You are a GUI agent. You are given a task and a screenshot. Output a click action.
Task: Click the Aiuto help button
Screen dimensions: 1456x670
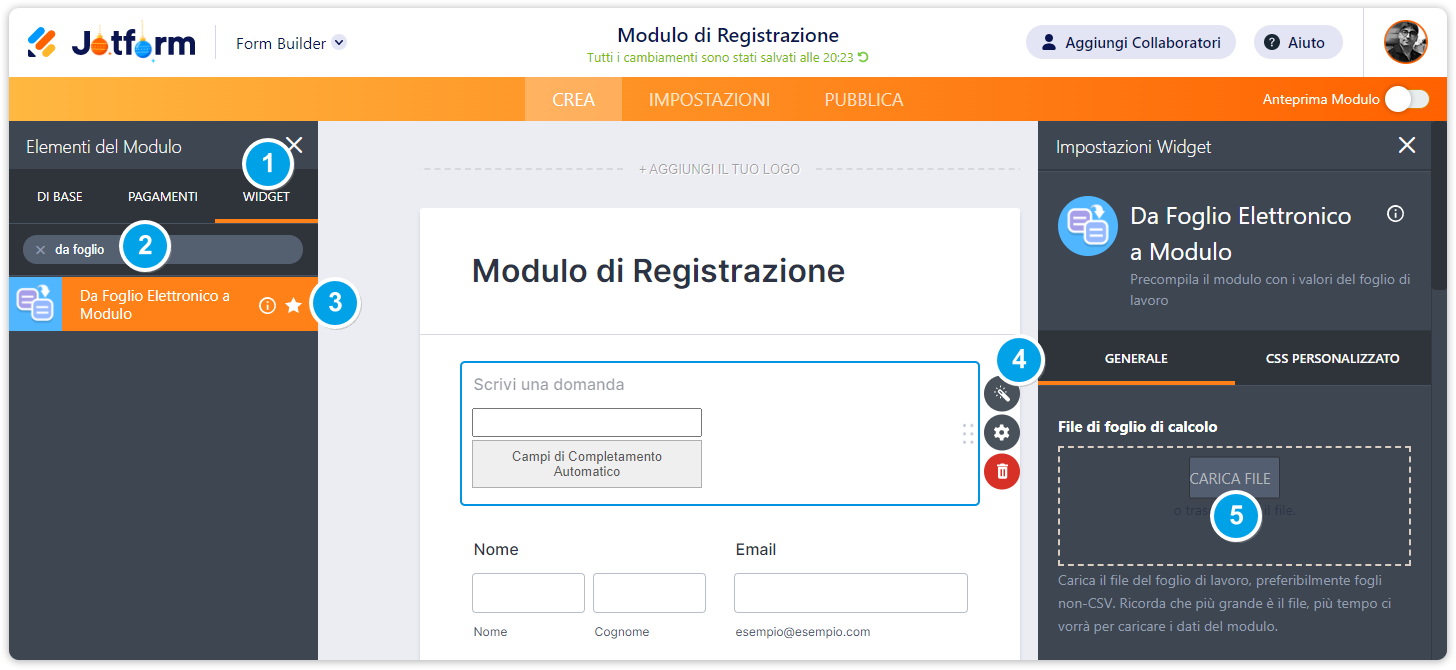click(1297, 43)
